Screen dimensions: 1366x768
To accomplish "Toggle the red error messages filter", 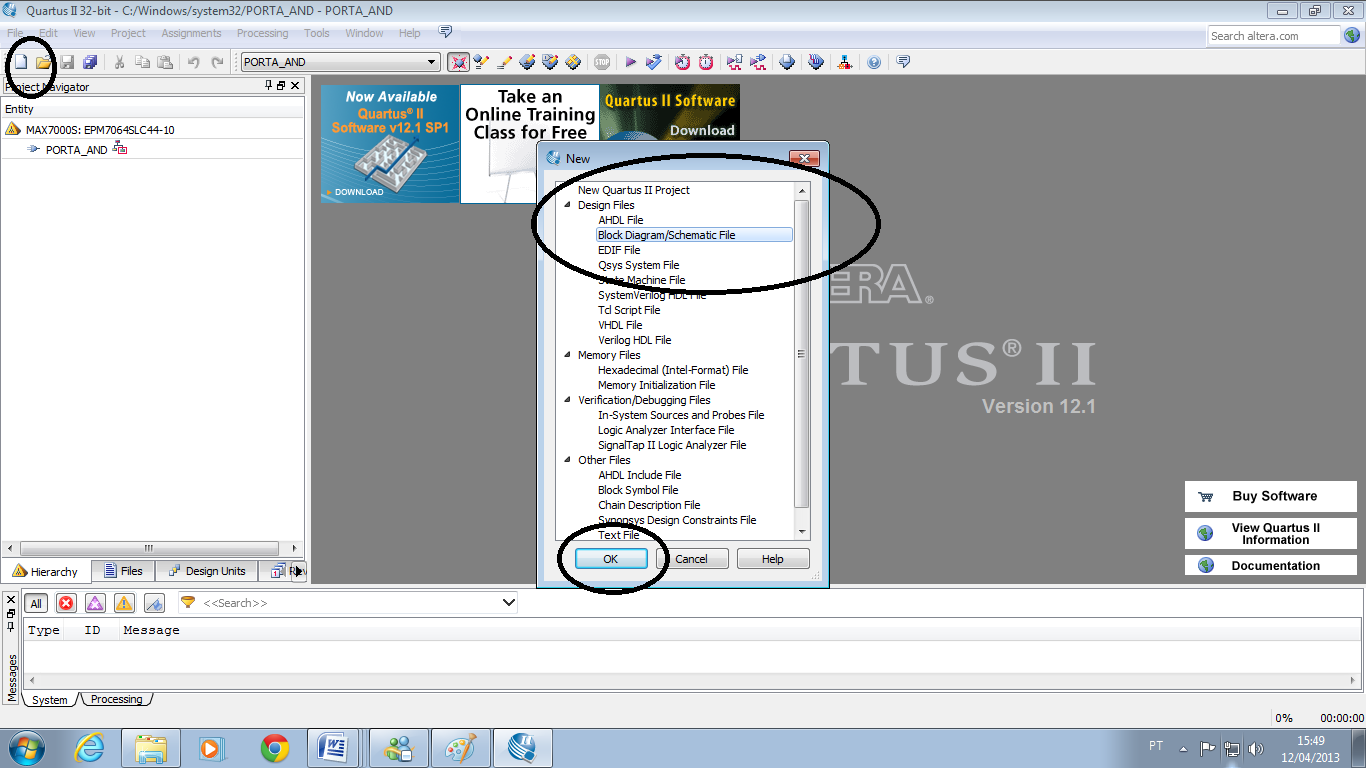I will 66,603.
